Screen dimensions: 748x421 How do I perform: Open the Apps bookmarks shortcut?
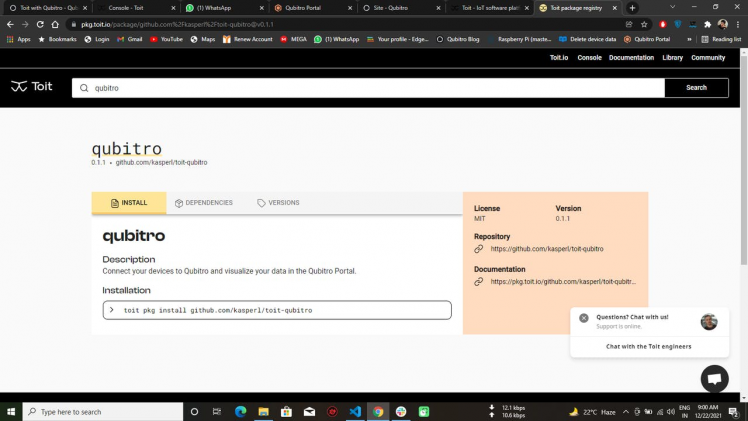19,39
